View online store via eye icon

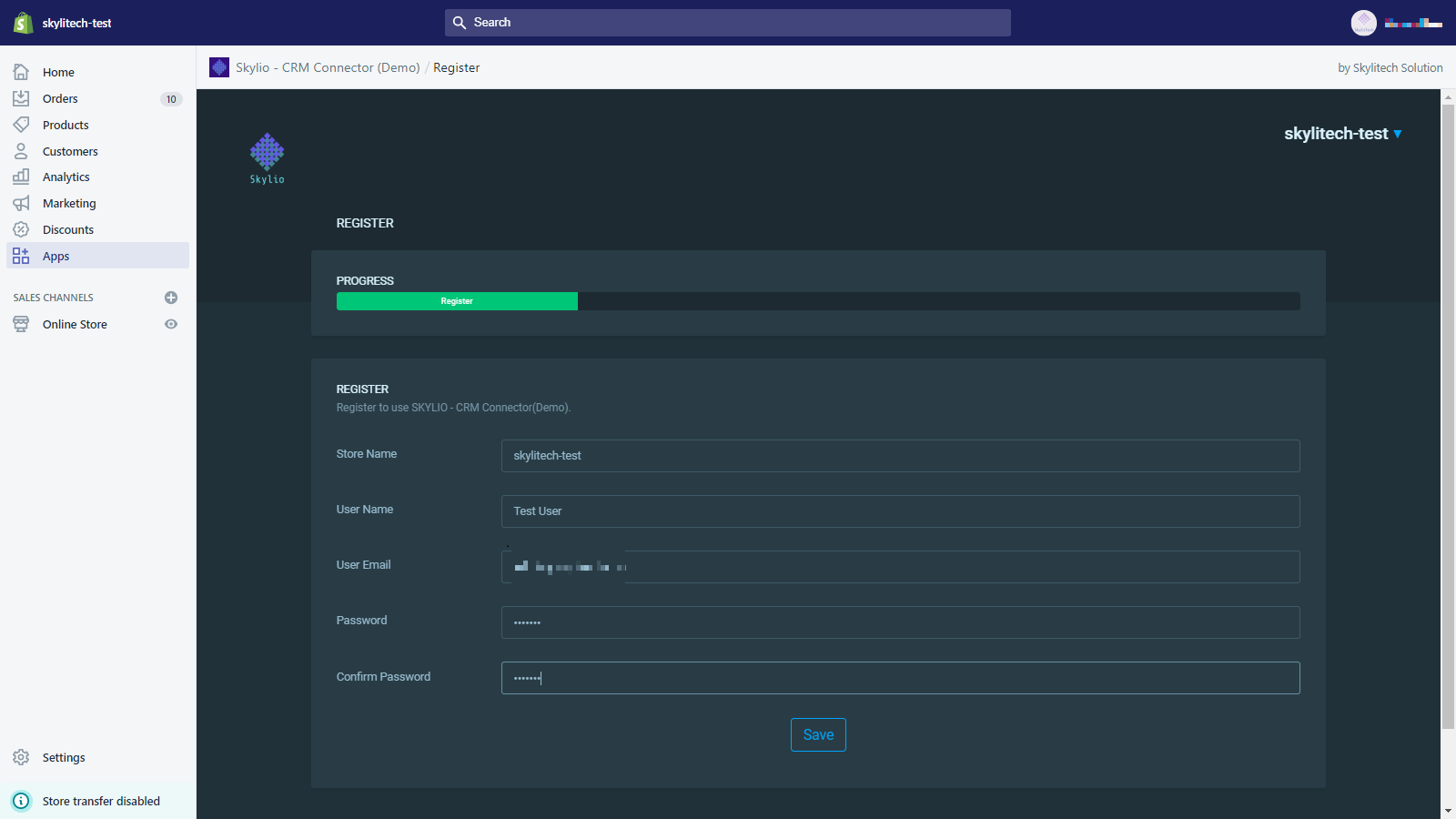(x=171, y=324)
